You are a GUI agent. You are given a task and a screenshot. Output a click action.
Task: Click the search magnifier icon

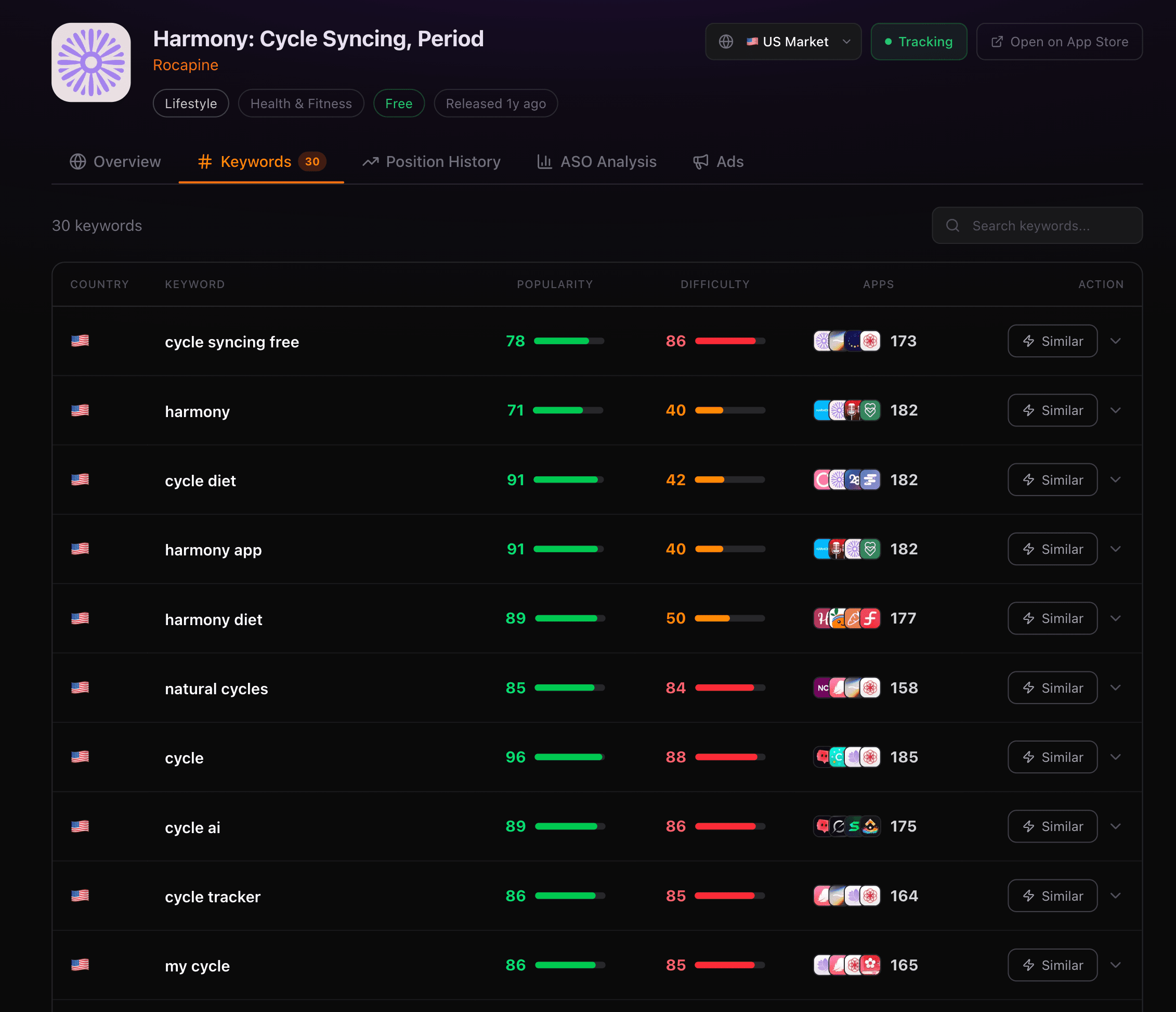952,225
